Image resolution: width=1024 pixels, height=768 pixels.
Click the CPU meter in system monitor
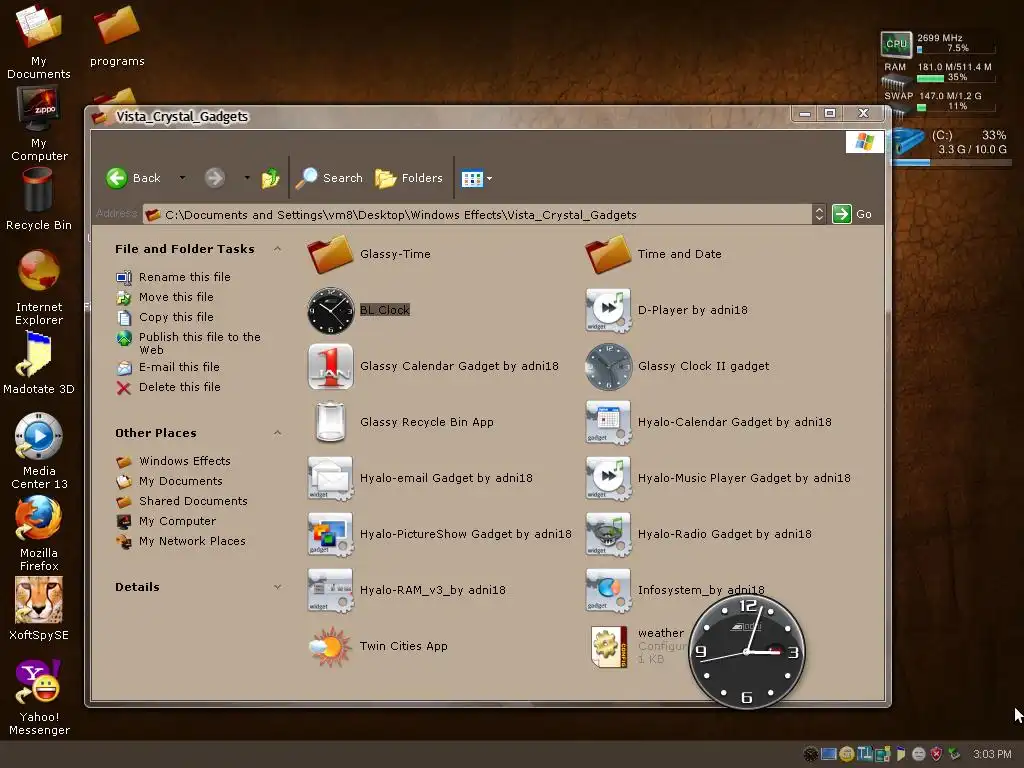click(937, 44)
